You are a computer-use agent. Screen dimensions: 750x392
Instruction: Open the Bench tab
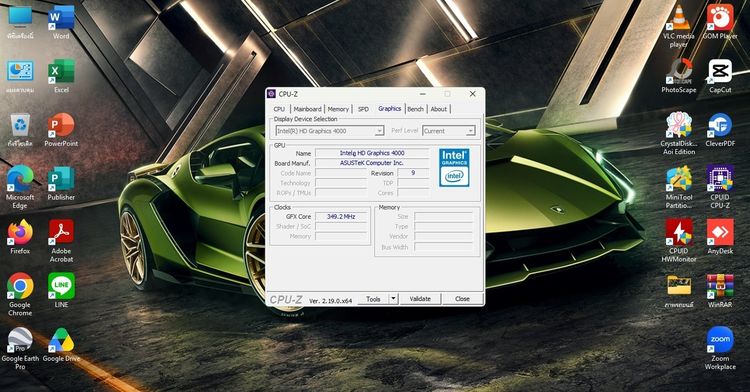[x=416, y=109]
